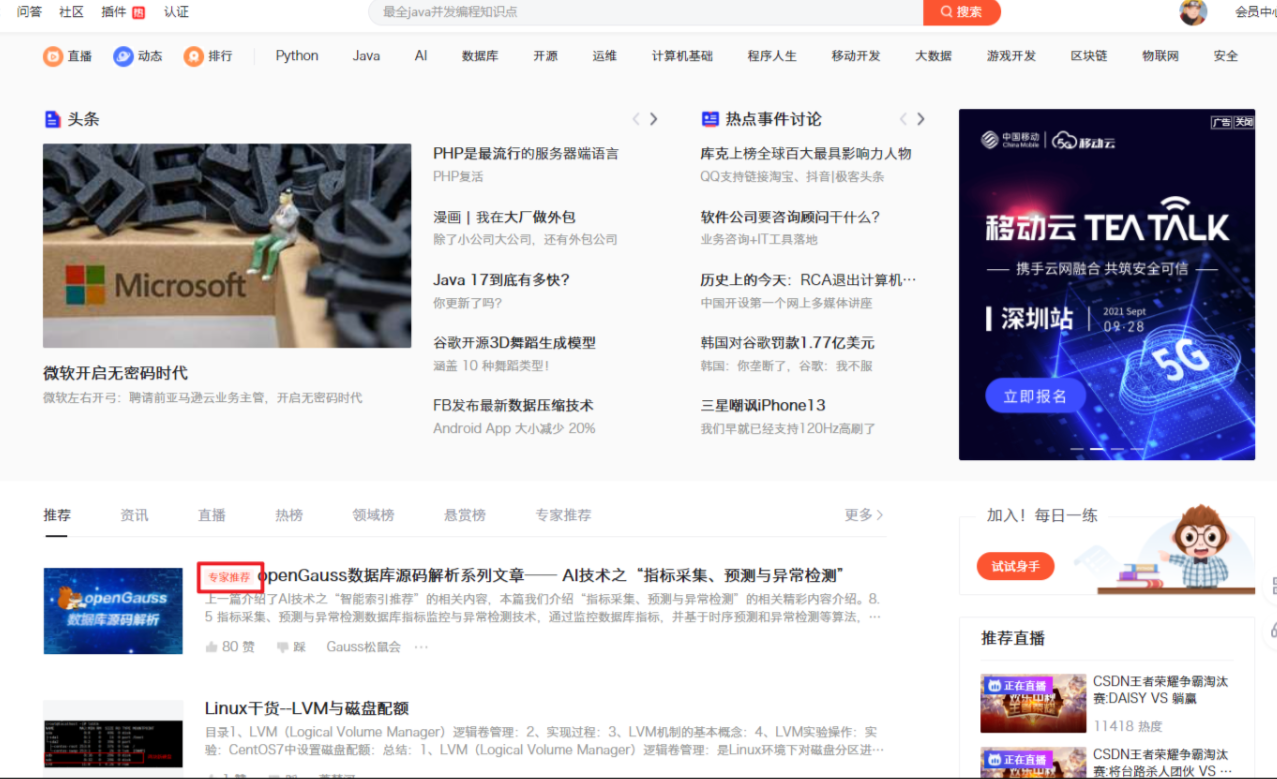
Task: Open 社区 in the top menu
Action: coord(71,12)
